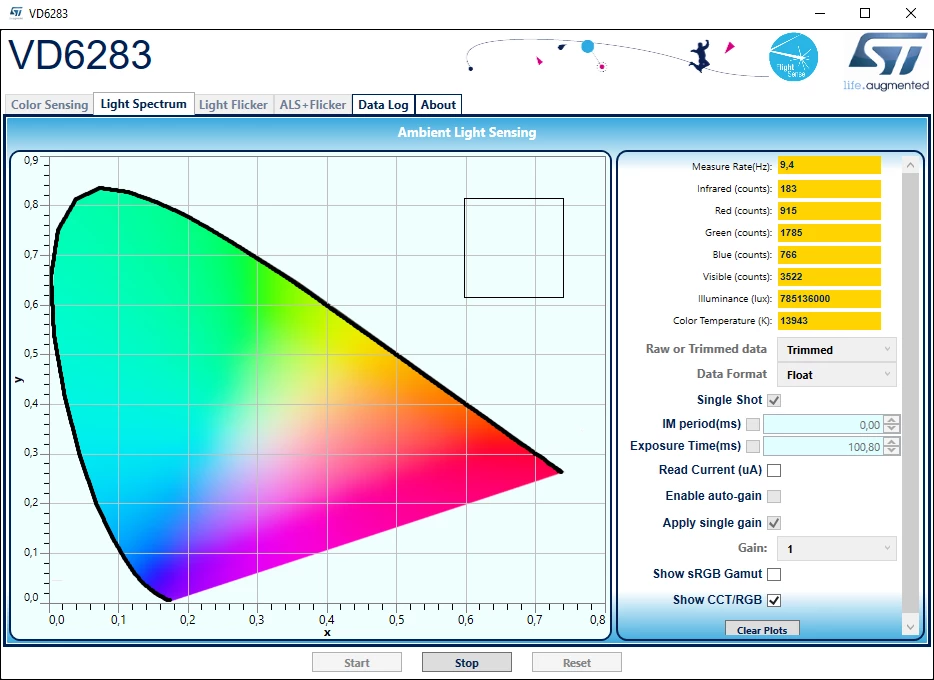Click the ST app icon in title bar
The width and height of the screenshot is (934, 680).
point(16,13)
